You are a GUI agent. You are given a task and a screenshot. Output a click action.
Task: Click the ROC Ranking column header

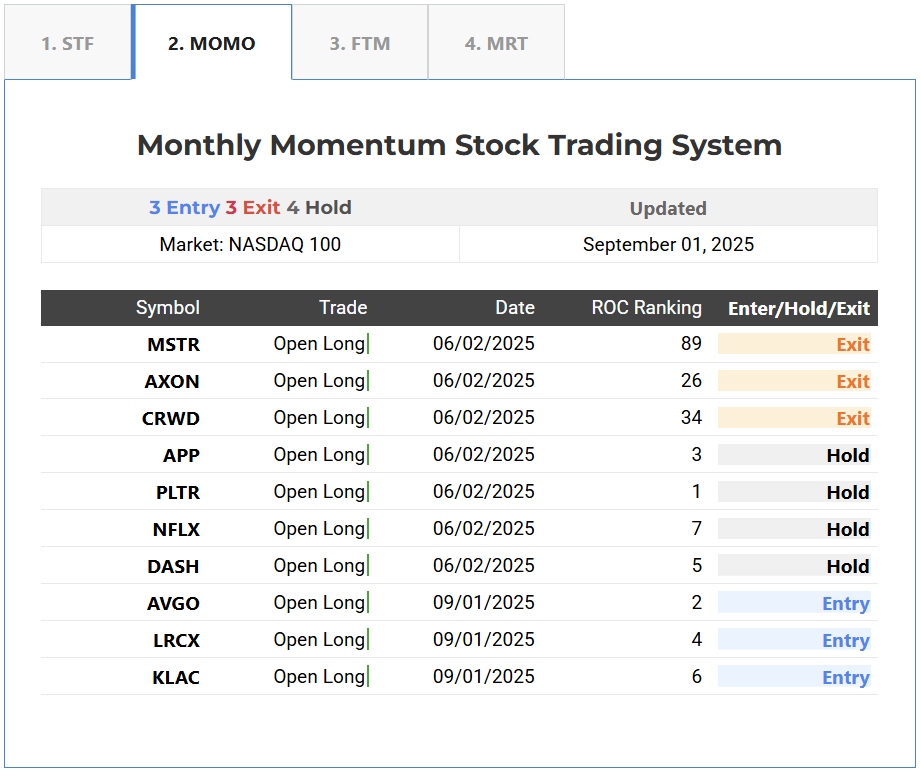click(646, 308)
